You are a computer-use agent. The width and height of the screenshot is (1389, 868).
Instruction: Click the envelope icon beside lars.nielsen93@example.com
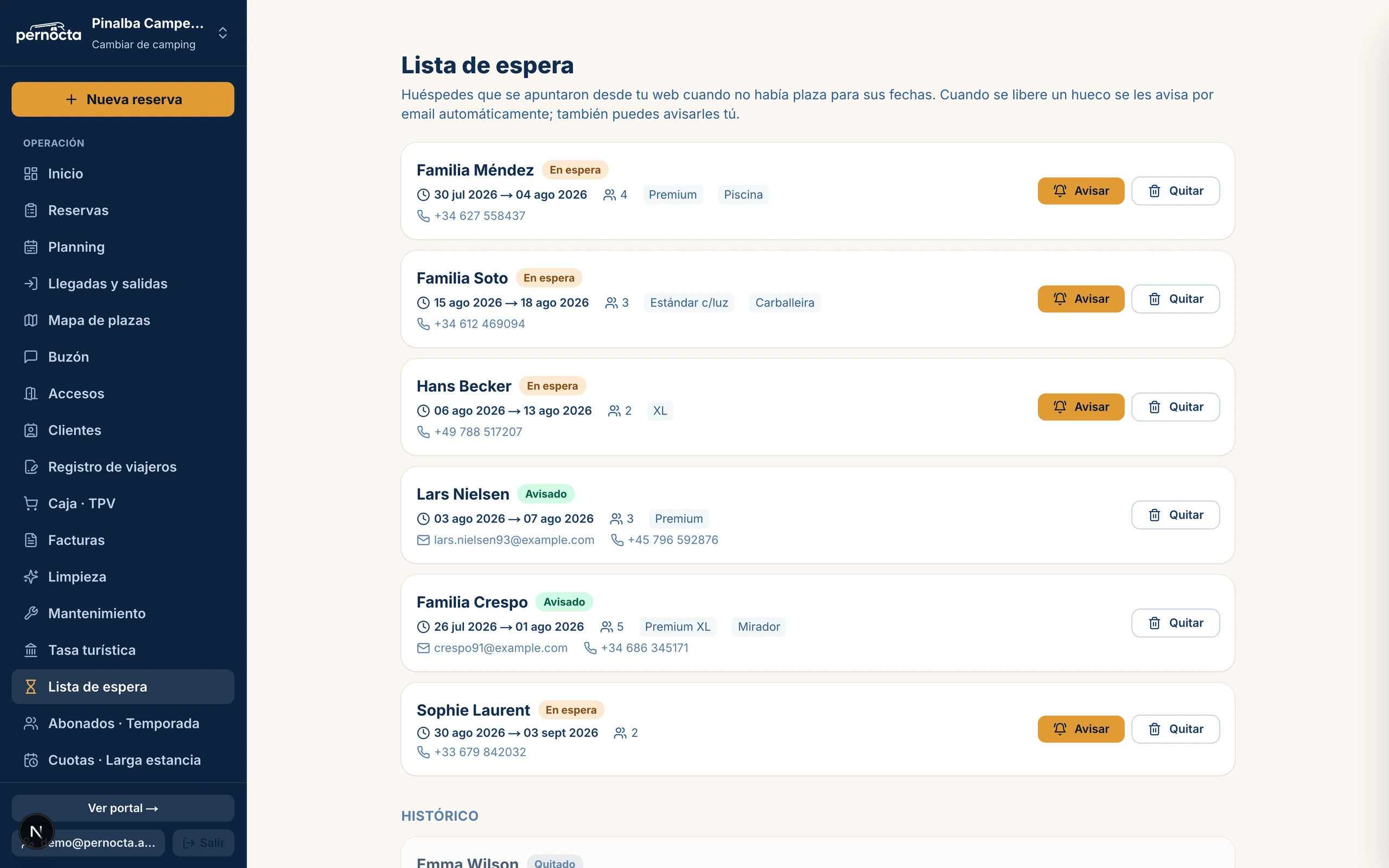(x=423, y=540)
